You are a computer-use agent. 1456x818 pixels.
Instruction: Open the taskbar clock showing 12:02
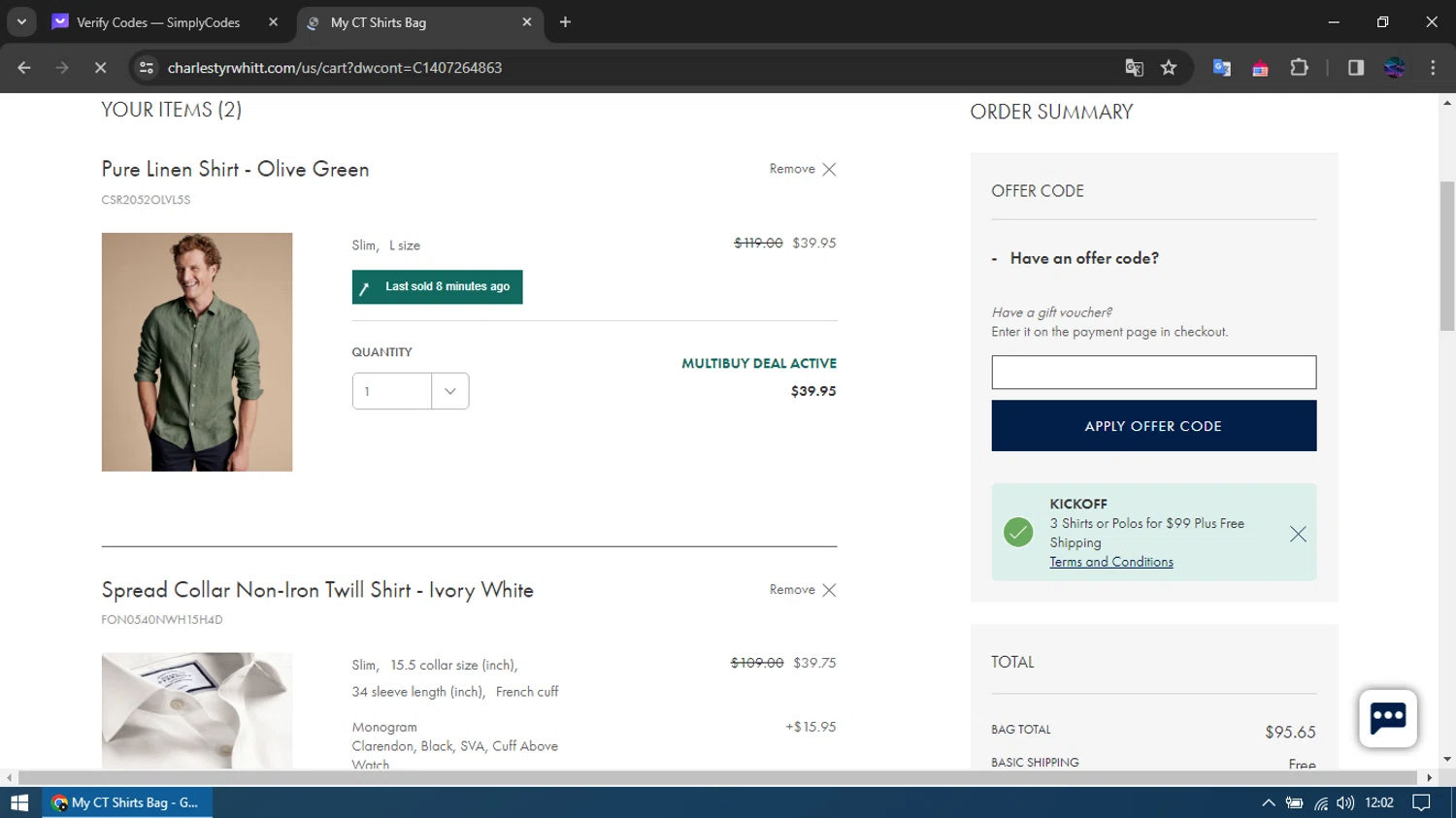click(1379, 802)
